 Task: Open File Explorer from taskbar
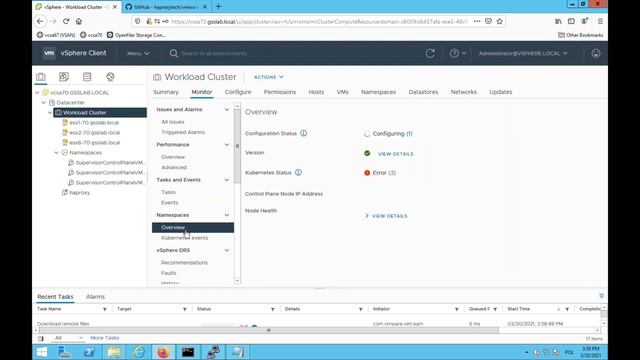pyautogui.click(x=114, y=352)
